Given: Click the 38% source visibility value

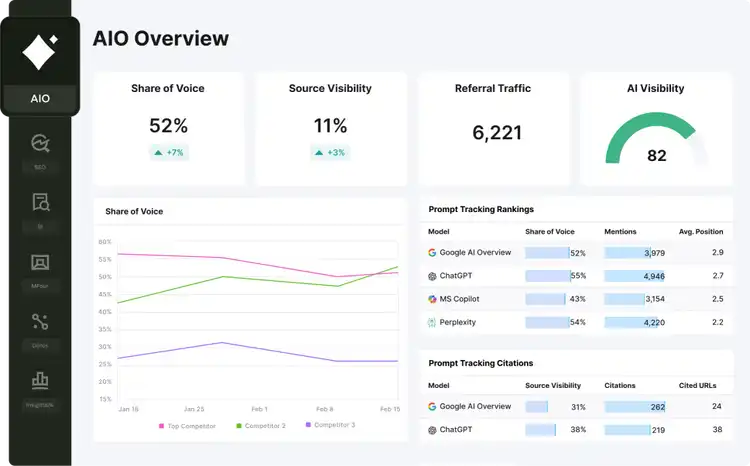Looking at the screenshot, I should [x=578, y=430].
